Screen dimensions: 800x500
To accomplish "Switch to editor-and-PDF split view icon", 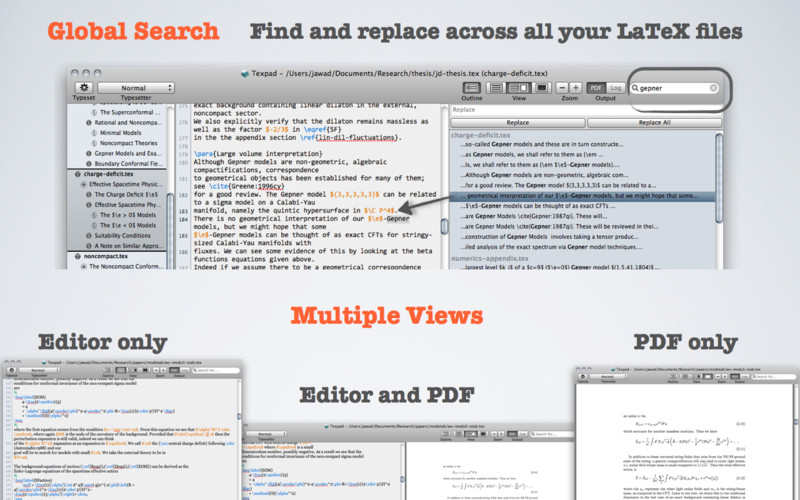I will tap(518, 88).
